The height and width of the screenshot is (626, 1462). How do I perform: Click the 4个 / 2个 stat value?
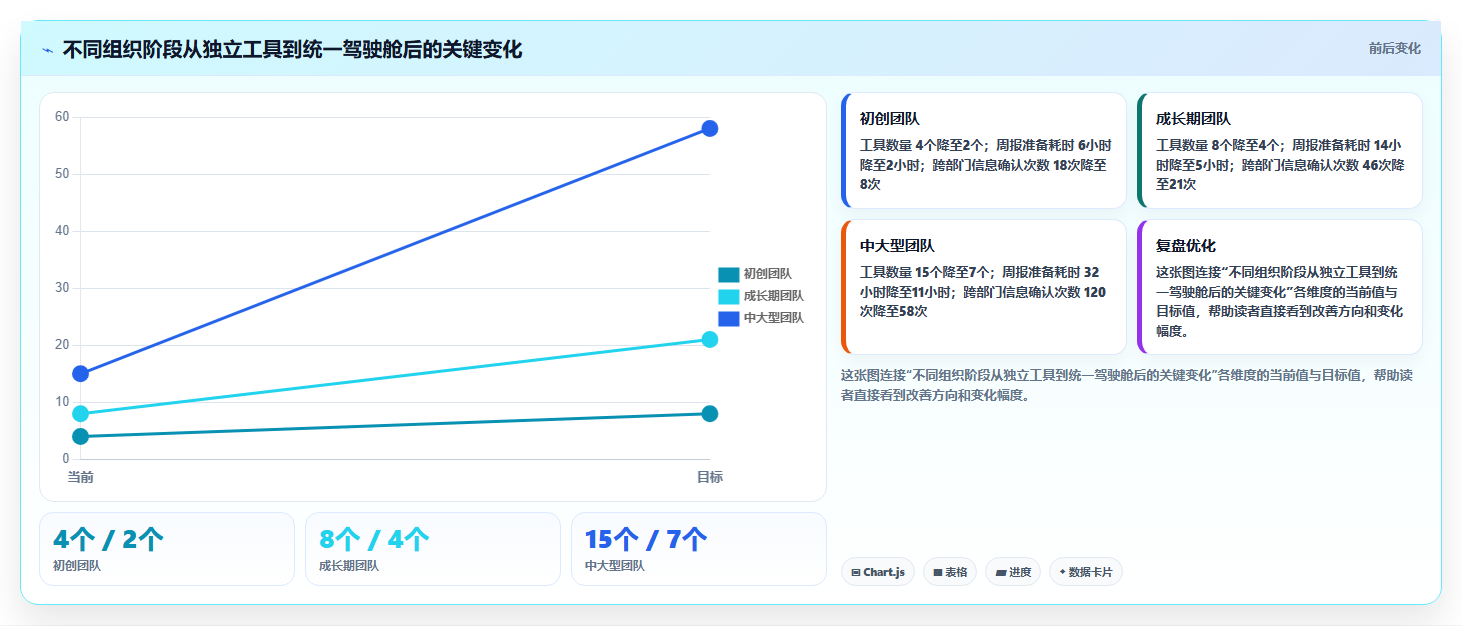click(108, 540)
